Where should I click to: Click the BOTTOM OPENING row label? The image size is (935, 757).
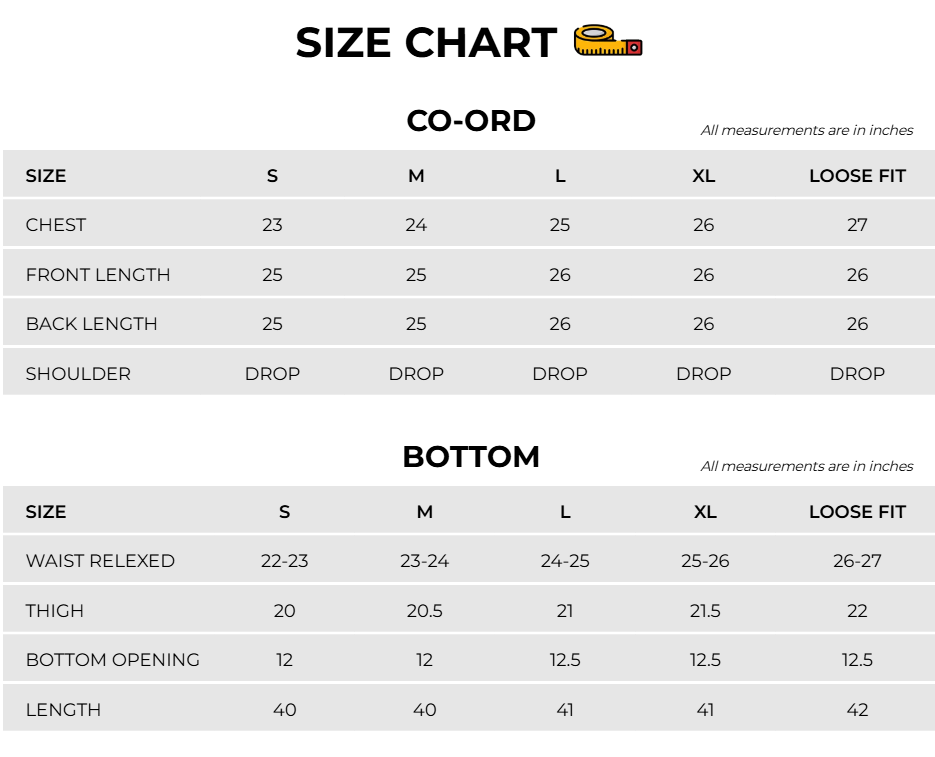(x=113, y=660)
